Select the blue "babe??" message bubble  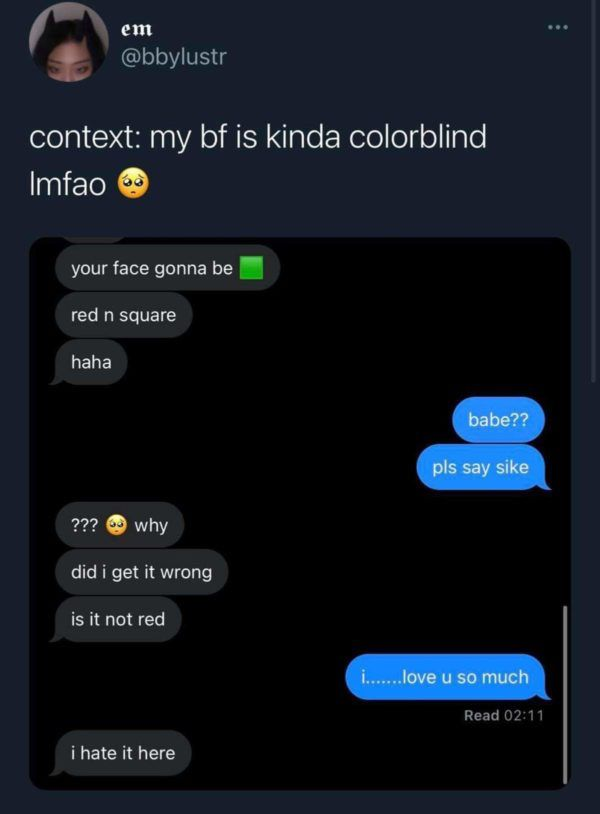[498, 419]
